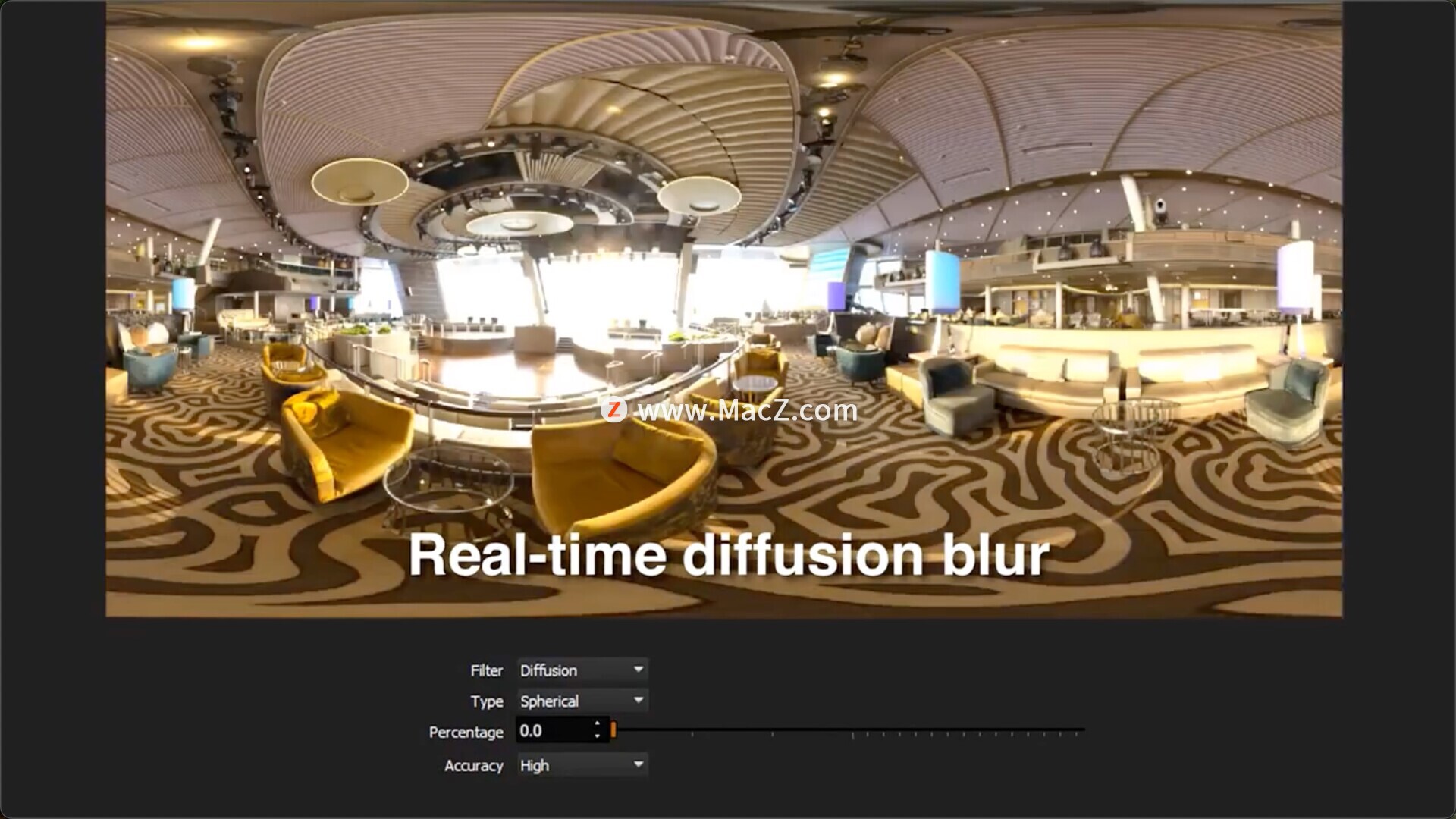Image resolution: width=1456 pixels, height=819 pixels.
Task: Click the Type label text
Action: click(x=486, y=701)
